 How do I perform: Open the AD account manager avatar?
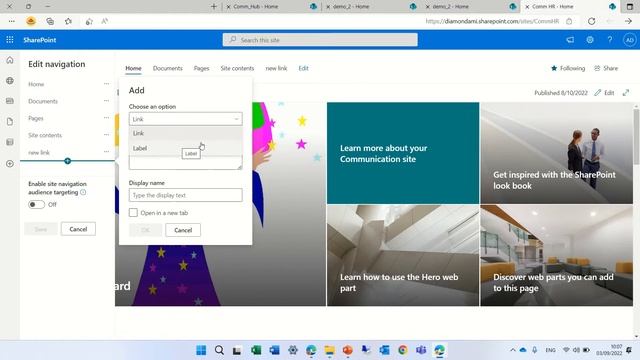click(629, 40)
